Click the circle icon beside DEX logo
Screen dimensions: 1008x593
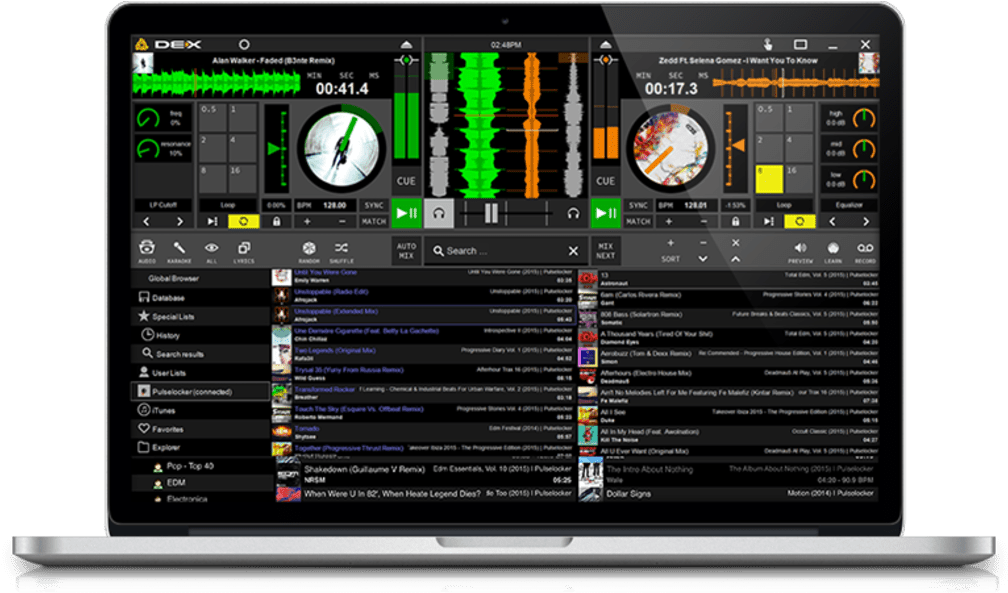[x=244, y=44]
